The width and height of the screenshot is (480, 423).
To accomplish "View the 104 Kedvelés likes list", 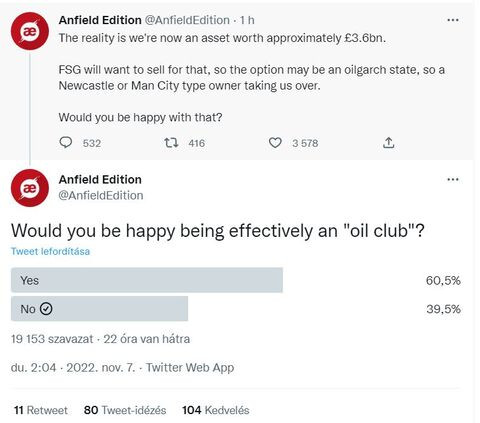I will (216, 410).
